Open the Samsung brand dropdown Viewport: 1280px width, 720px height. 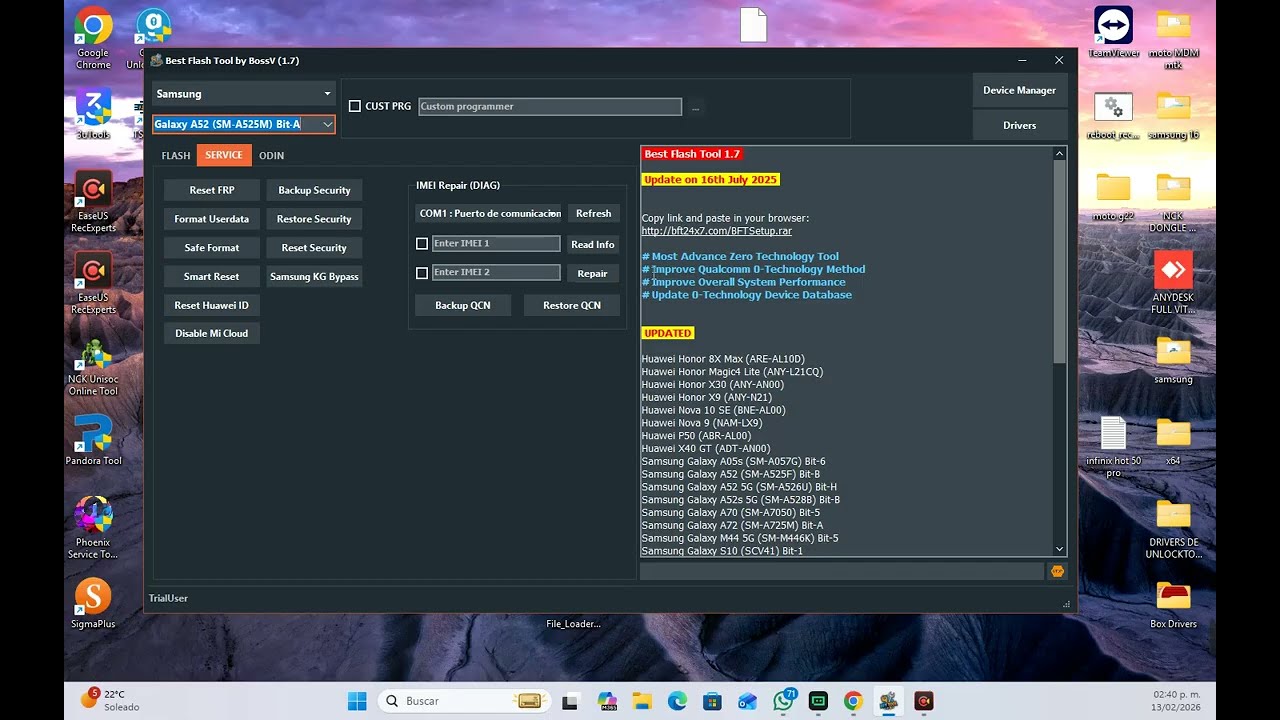point(243,94)
